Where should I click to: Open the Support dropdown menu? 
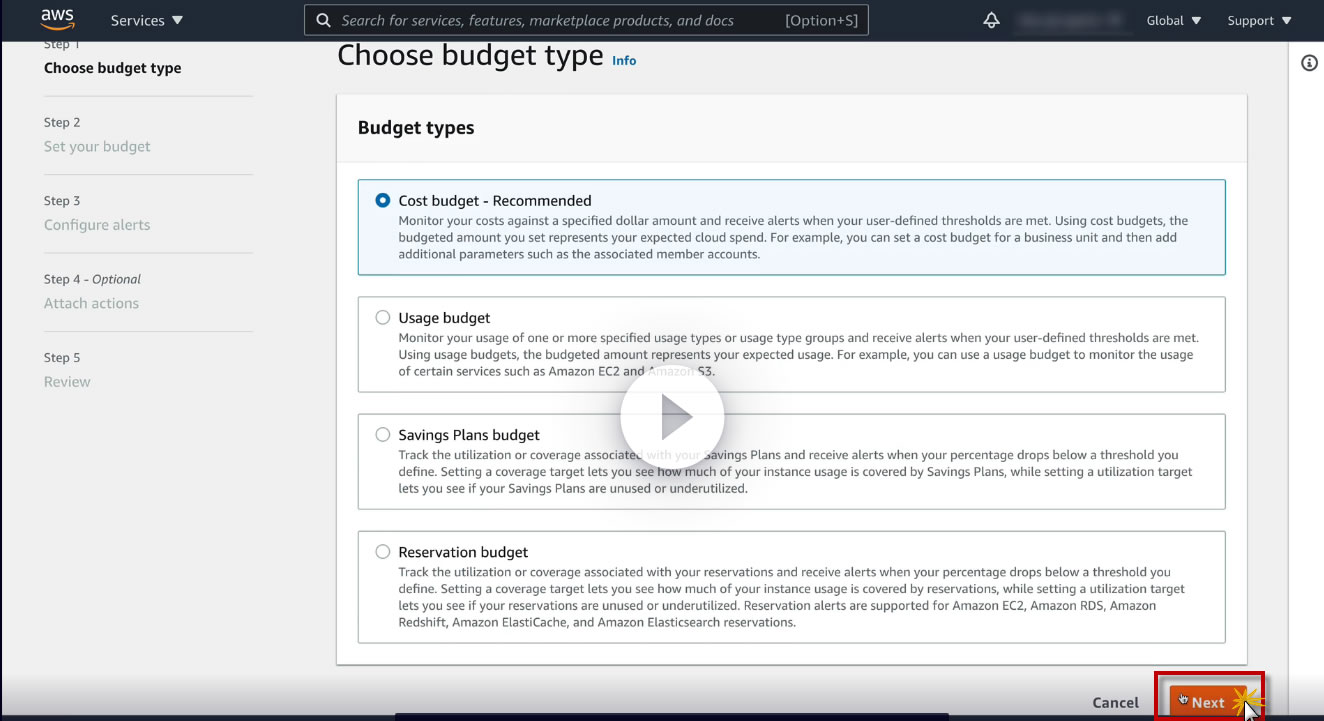coord(1259,20)
